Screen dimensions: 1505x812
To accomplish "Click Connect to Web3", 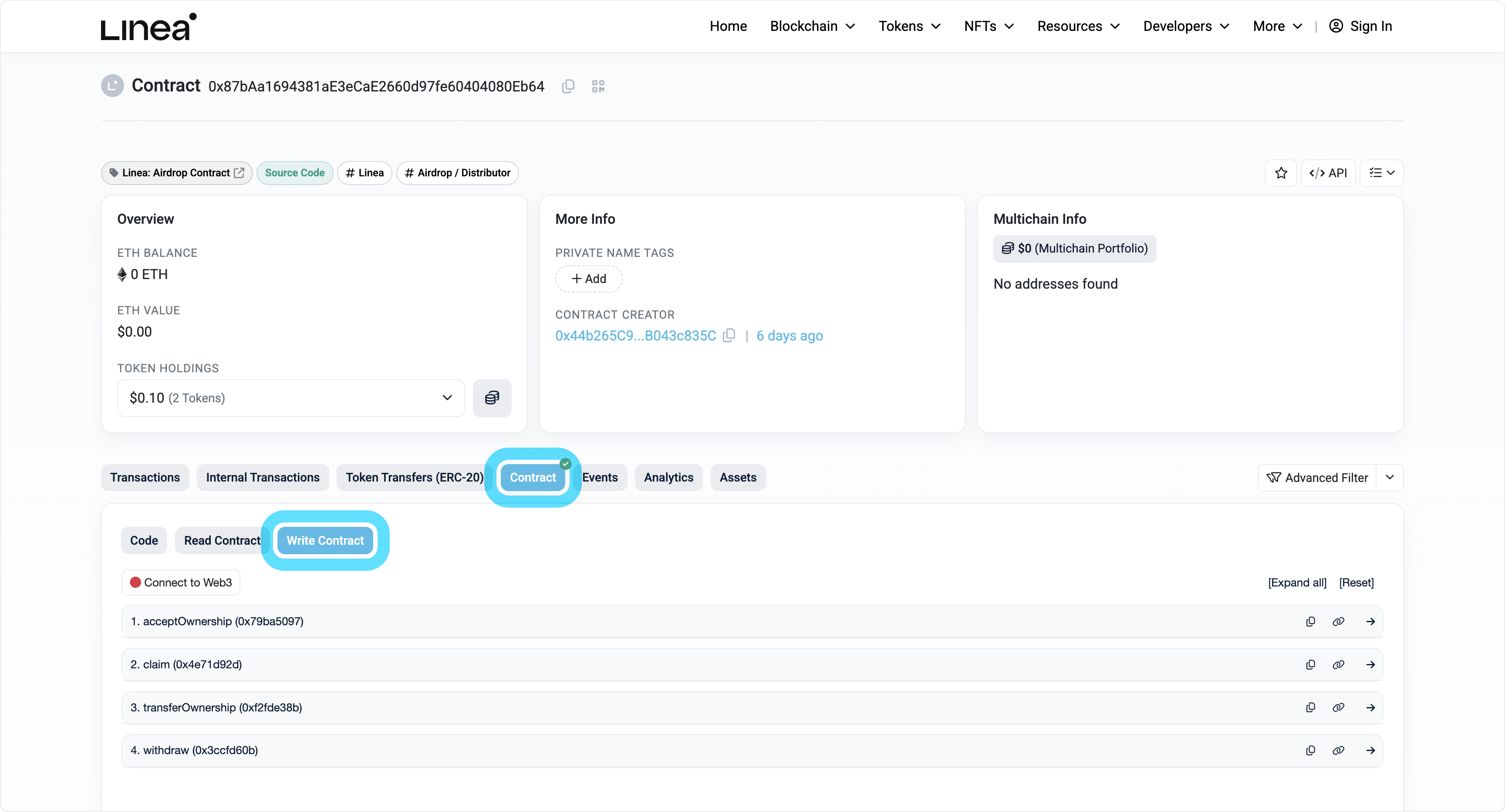I will pyautogui.click(x=181, y=583).
